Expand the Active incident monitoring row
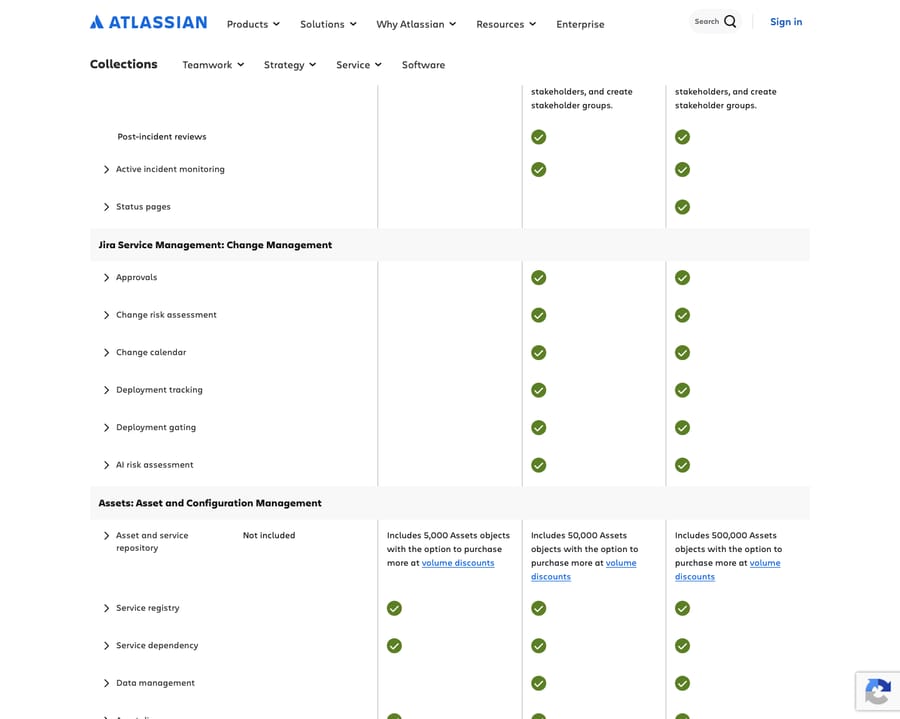The height and width of the screenshot is (719, 900). click(106, 169)
